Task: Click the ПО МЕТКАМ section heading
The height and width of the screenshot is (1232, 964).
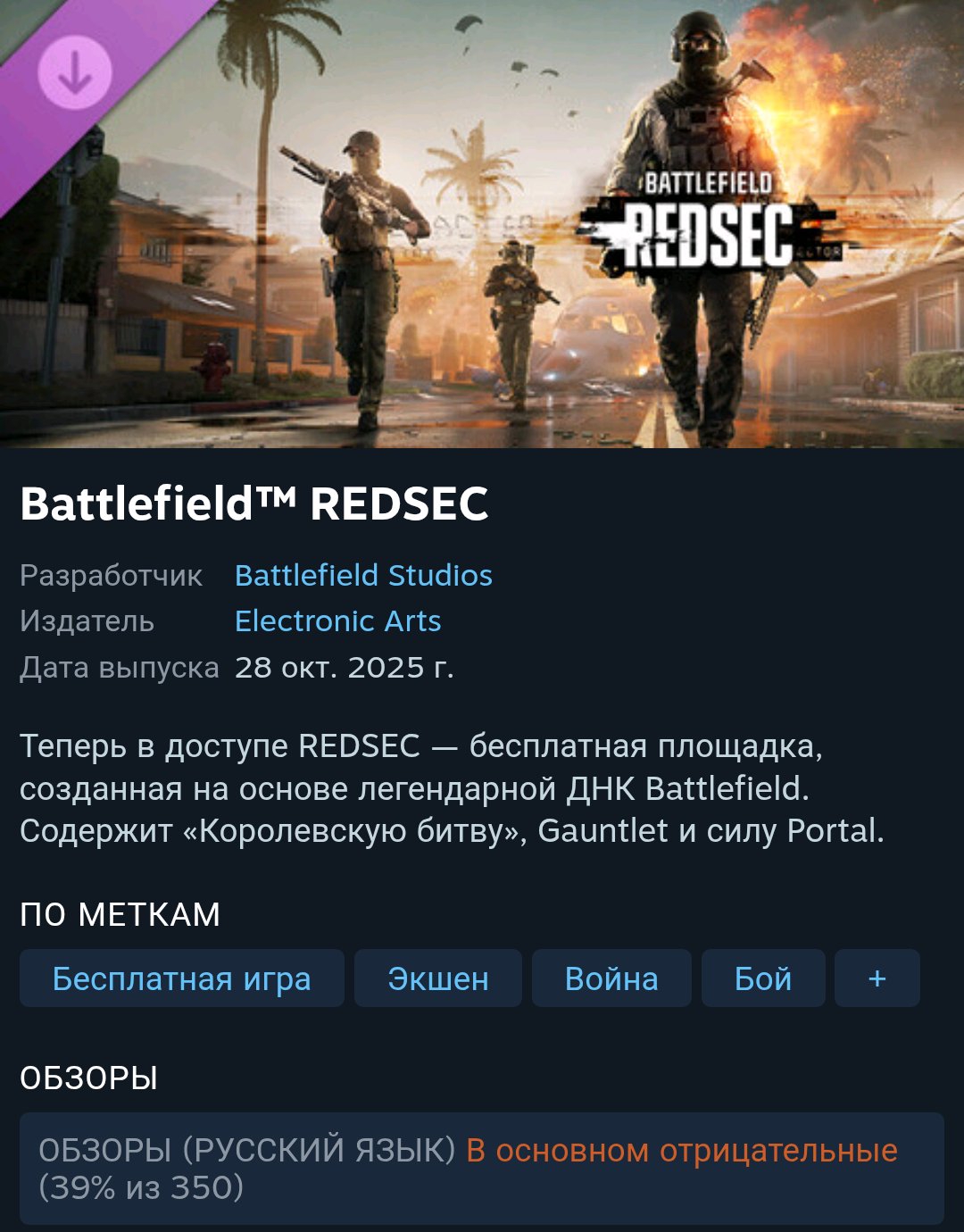Action: coord(120,915)
